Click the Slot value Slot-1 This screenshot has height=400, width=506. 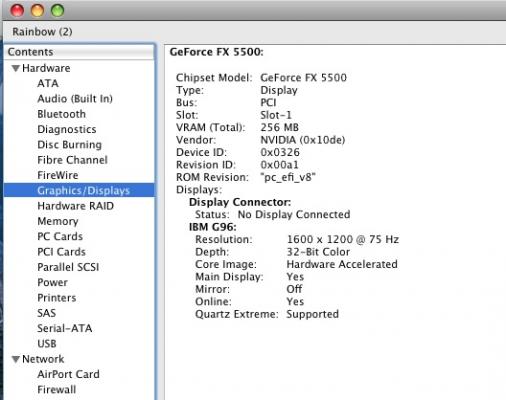point(276,115)
